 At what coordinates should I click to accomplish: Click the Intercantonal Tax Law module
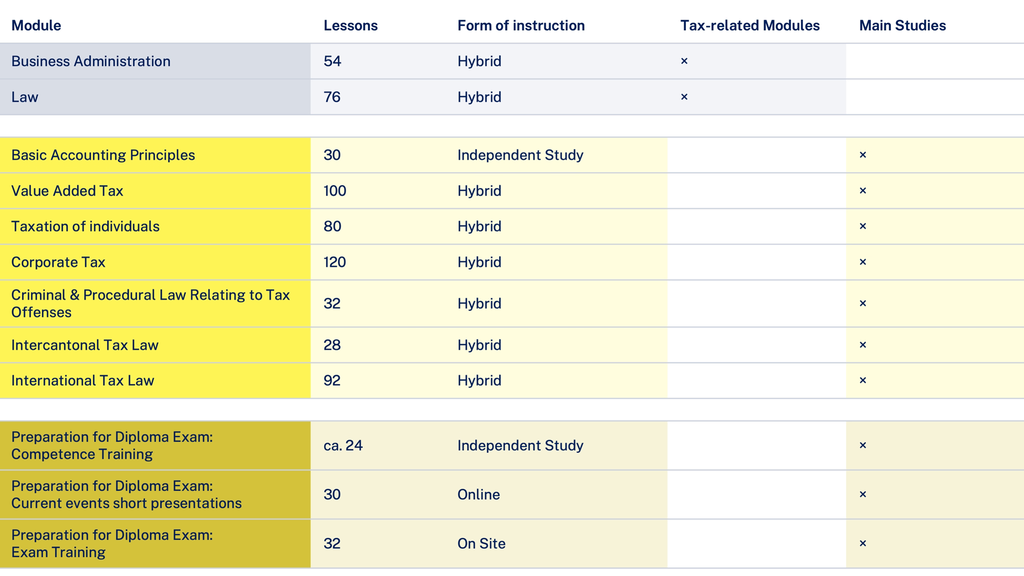click(x=85, y=345)
